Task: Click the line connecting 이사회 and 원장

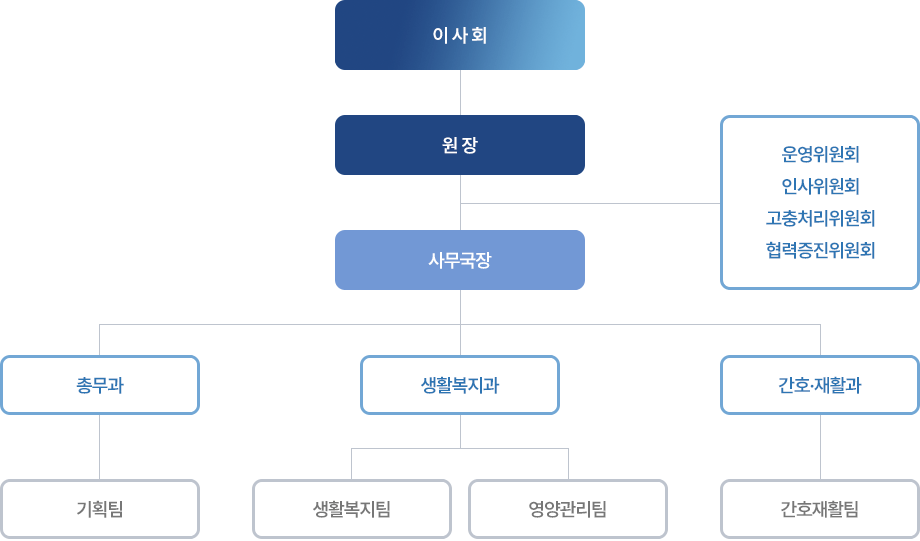Action: coord(460,92)
